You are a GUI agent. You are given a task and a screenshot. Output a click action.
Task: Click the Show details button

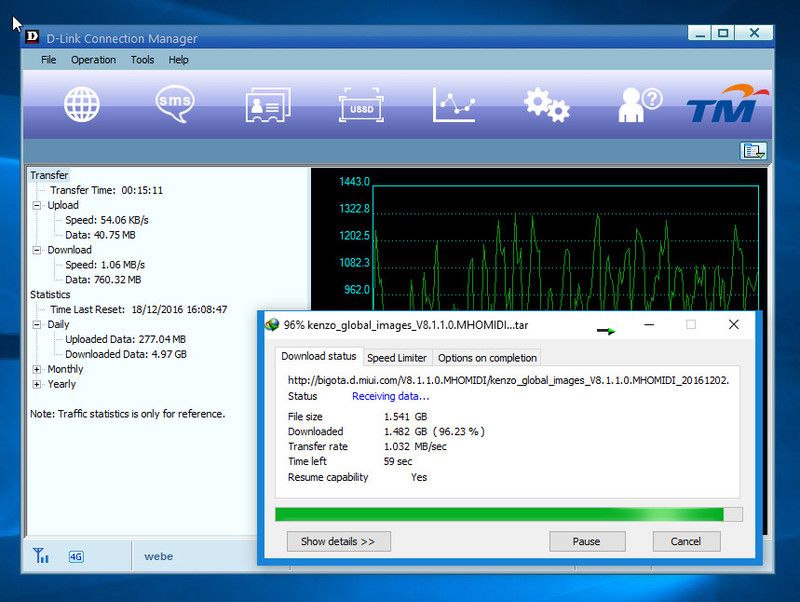click(338, 541)
